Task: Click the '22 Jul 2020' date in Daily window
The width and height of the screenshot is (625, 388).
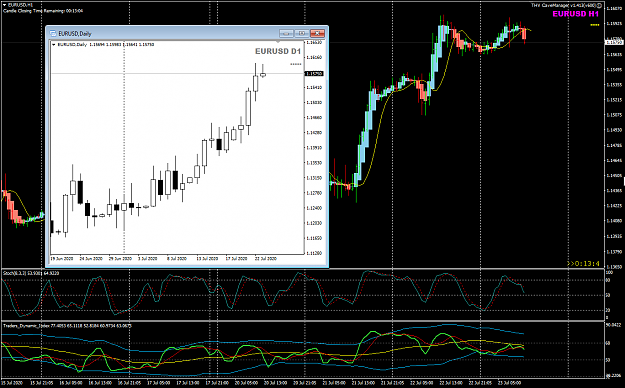Action: point(265,259)
